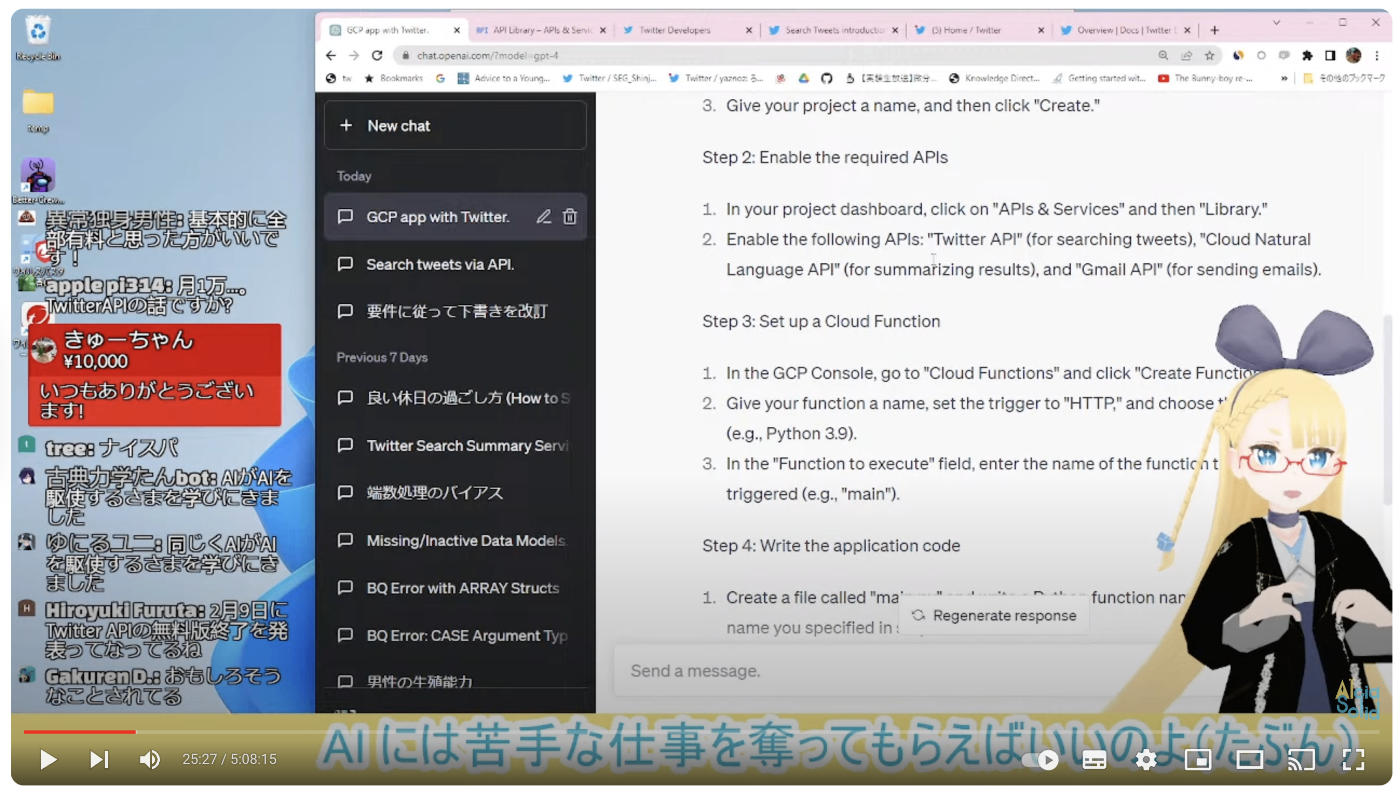Cast video to a TV
Screen dimensions: 1400x793
coord(1301,760)
